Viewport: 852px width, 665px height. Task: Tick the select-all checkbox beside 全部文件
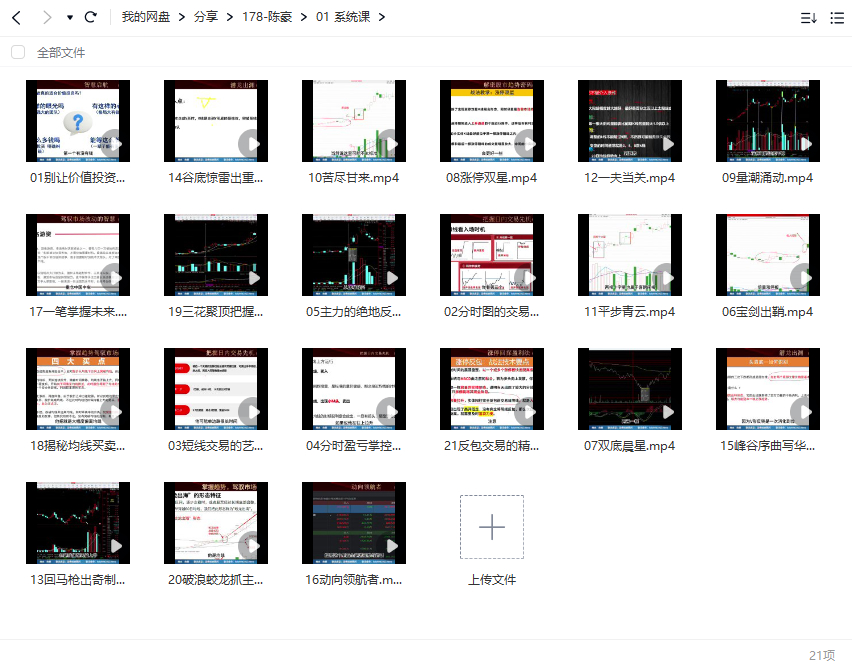18,52
